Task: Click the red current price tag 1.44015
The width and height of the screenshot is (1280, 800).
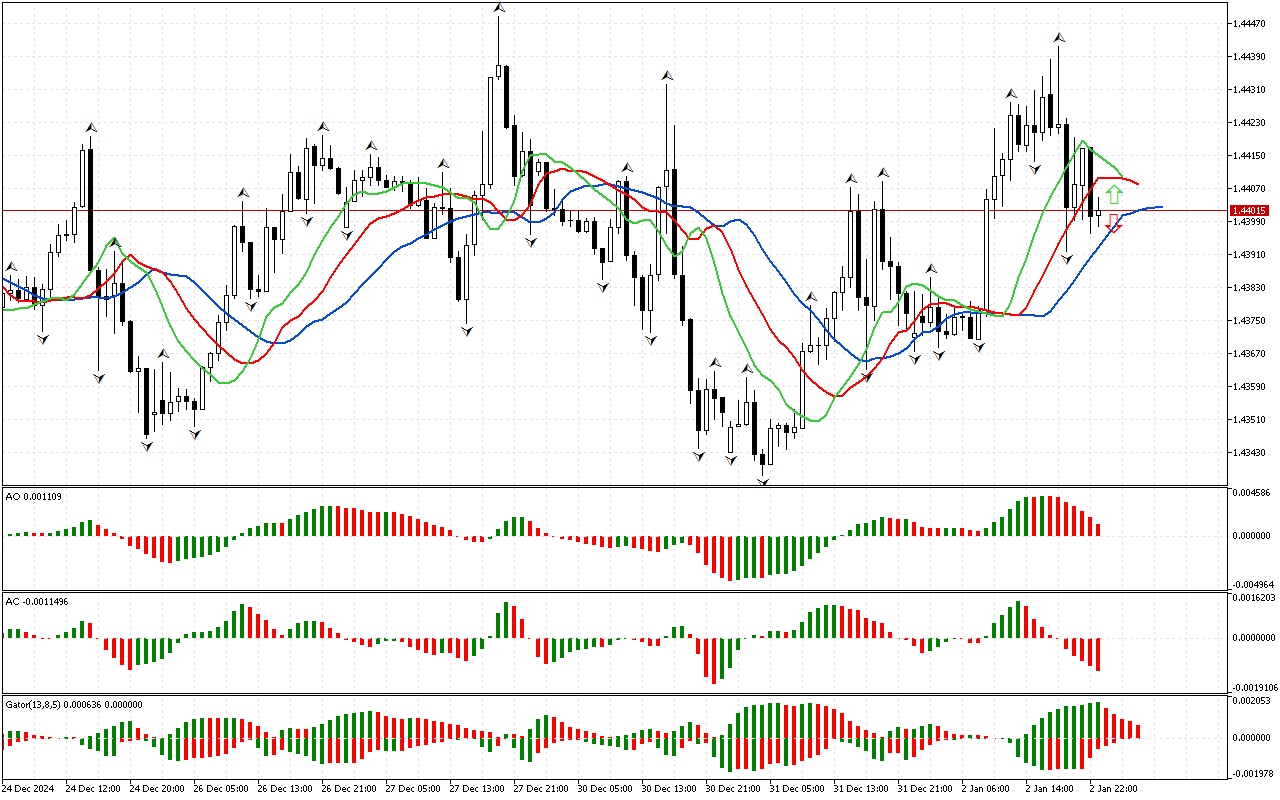Action: coord(1250,211)
